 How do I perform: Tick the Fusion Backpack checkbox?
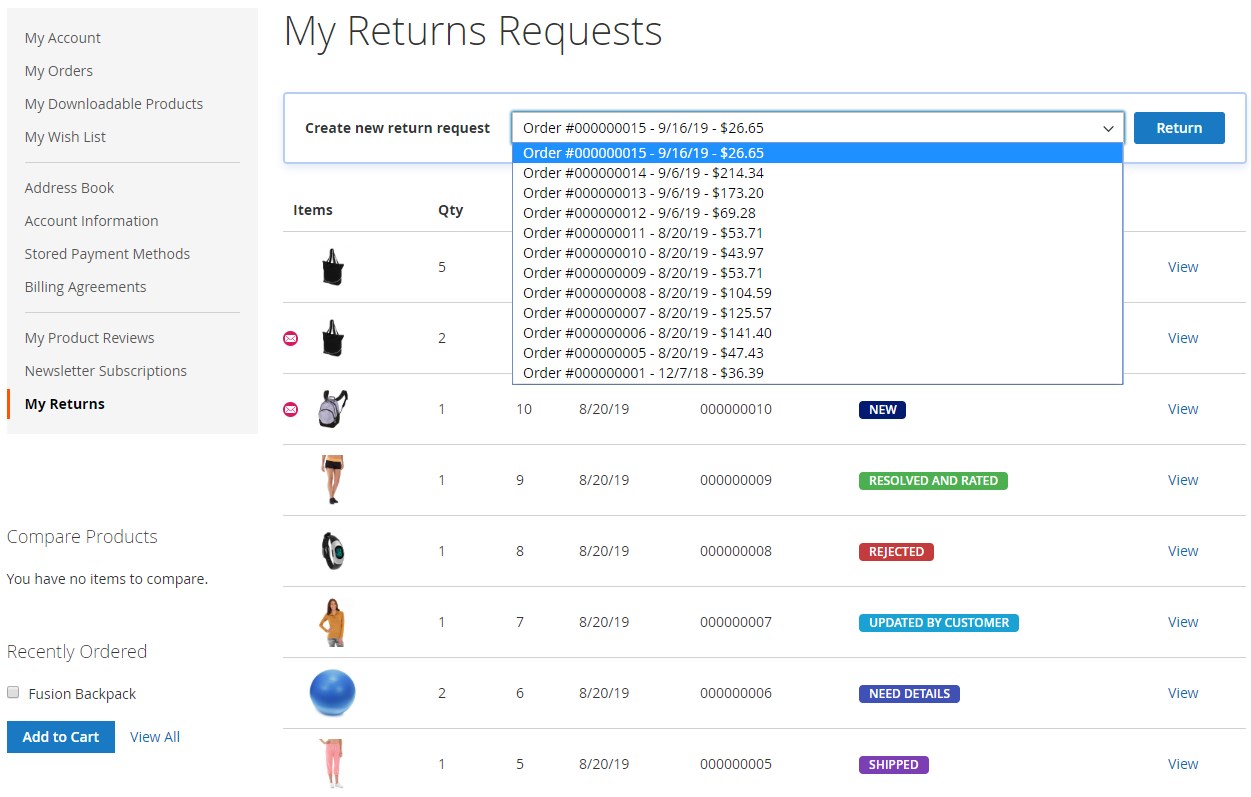pyautogui.click(x=13, y=692)
